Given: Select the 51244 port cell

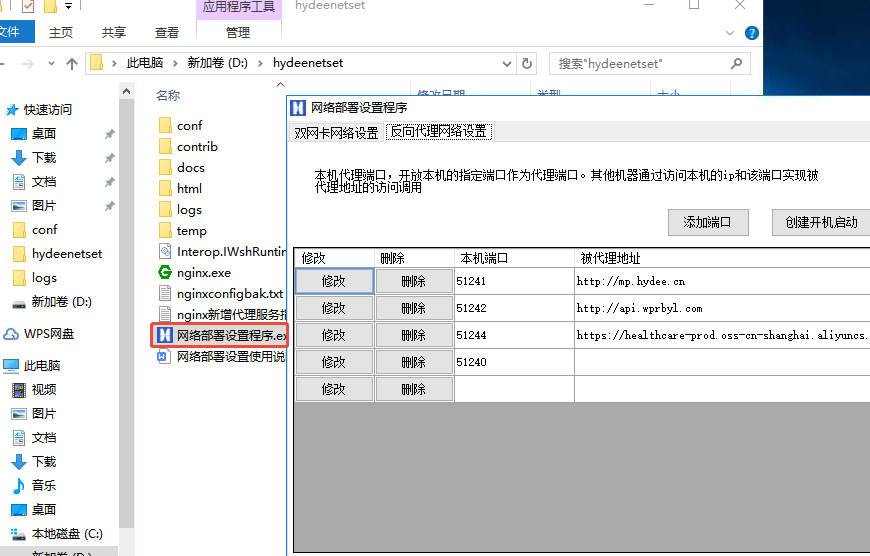Looking at the screenshot, I should tap(514, 335).
